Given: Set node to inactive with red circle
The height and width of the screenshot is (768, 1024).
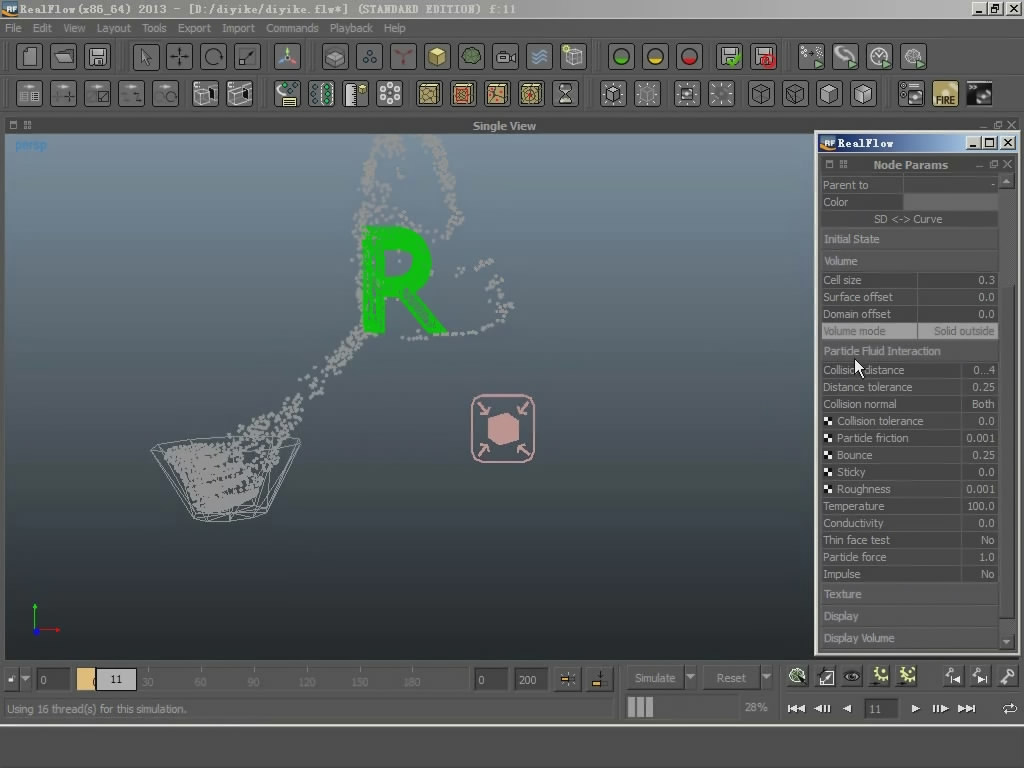Looking at the screenshot, I should 689,57.
